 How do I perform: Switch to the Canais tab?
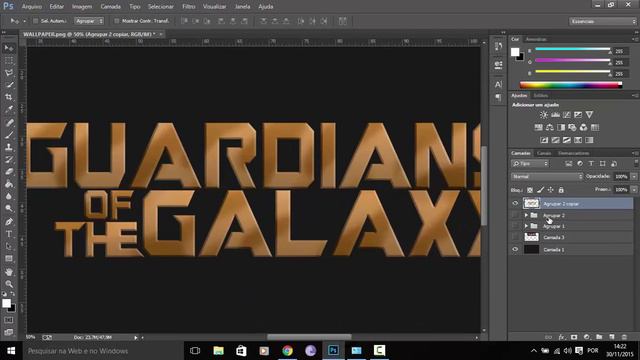click(x=544, y=153)
